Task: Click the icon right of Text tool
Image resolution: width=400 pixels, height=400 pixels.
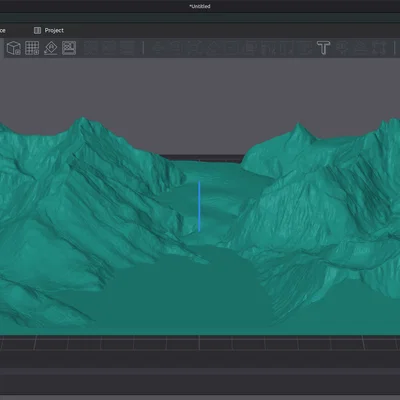Action: coord(342,48)
